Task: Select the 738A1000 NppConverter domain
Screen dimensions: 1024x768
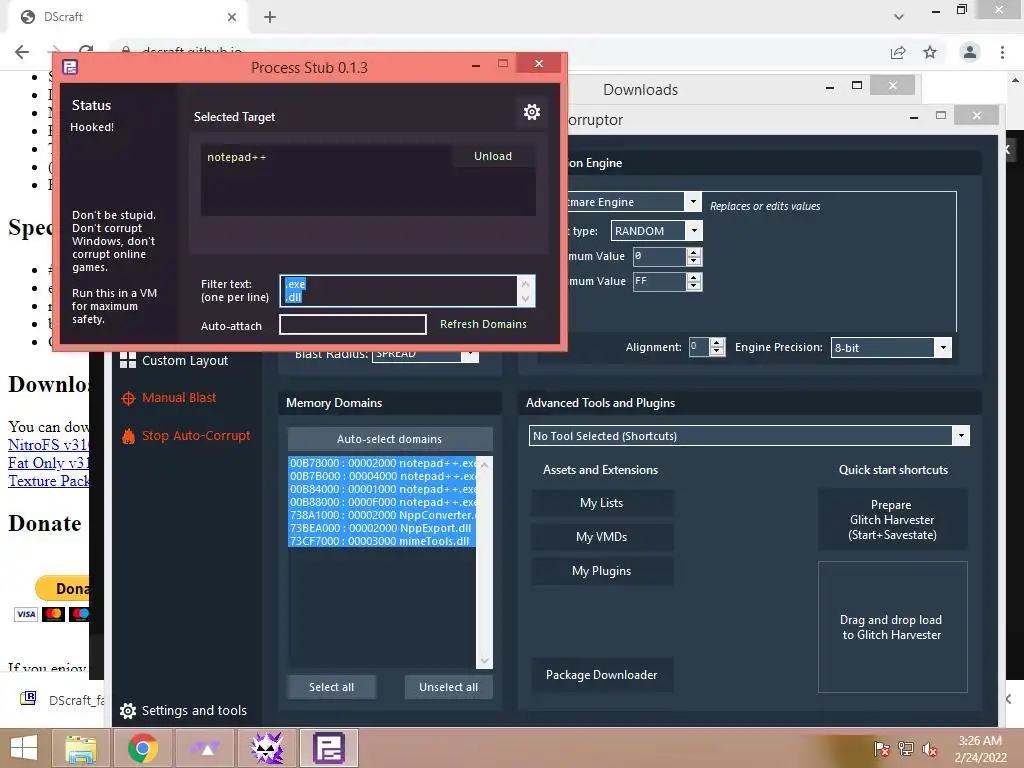Action: (x=382, y=515)
